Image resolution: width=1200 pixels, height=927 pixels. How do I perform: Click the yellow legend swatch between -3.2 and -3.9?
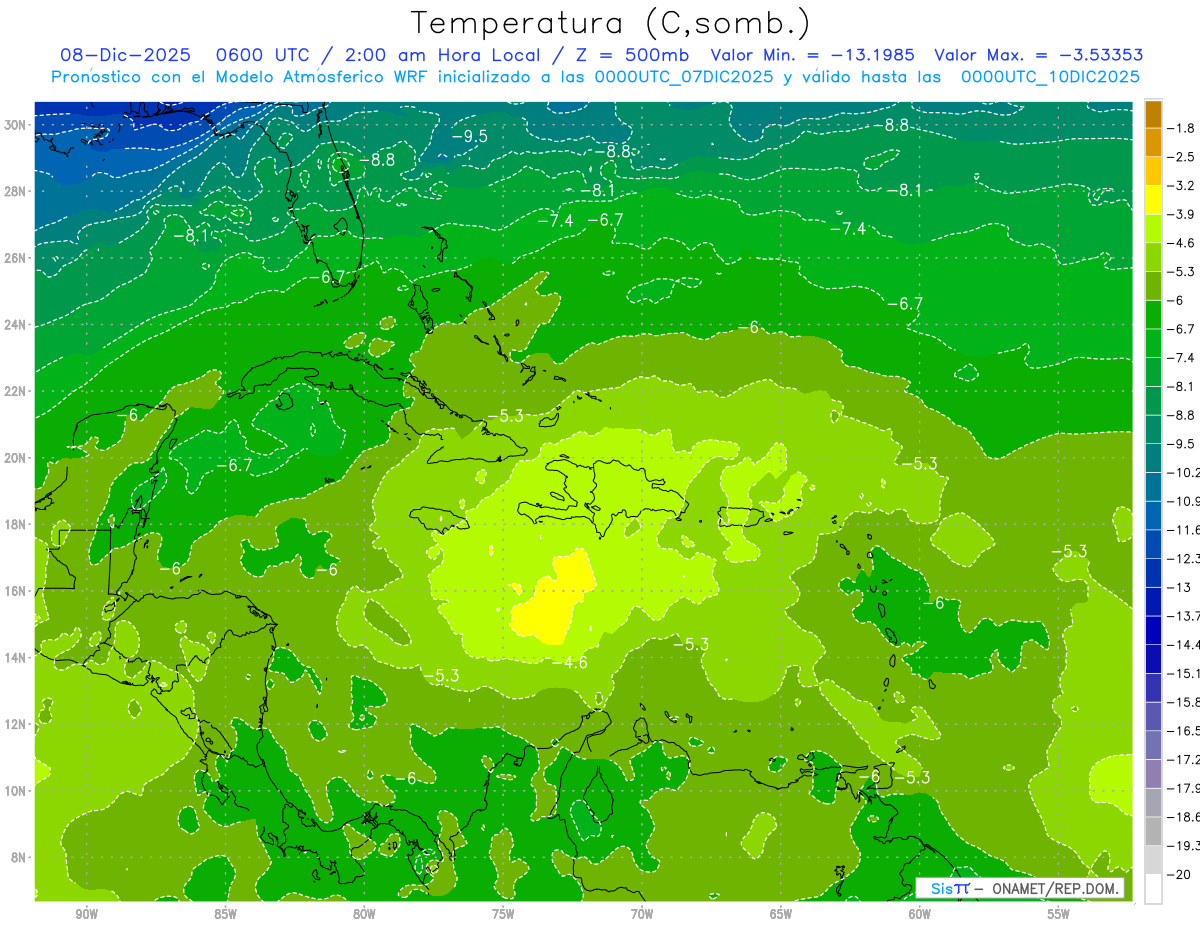tap(1153, 200)
